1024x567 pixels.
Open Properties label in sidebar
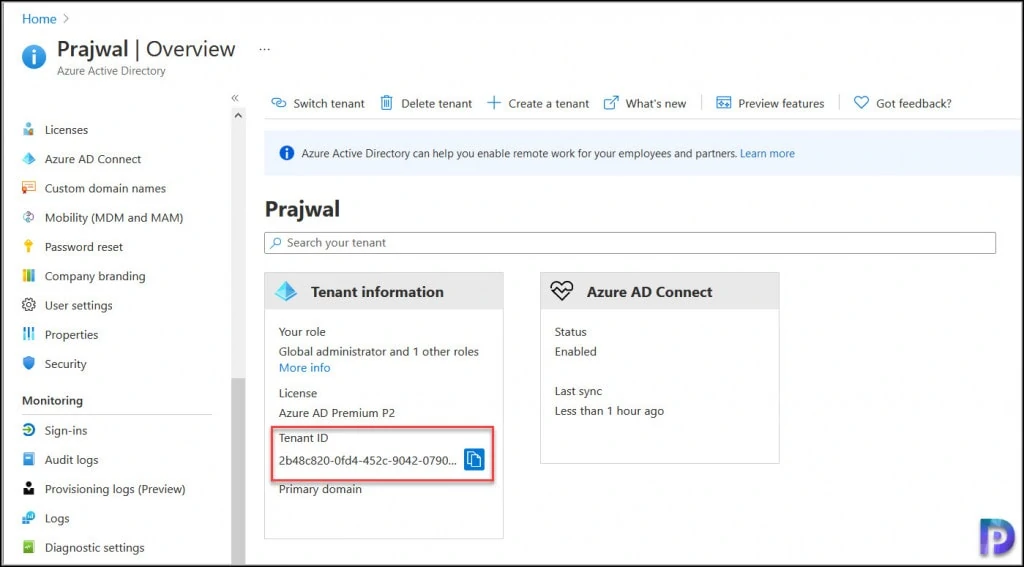(x=71, y=335)
